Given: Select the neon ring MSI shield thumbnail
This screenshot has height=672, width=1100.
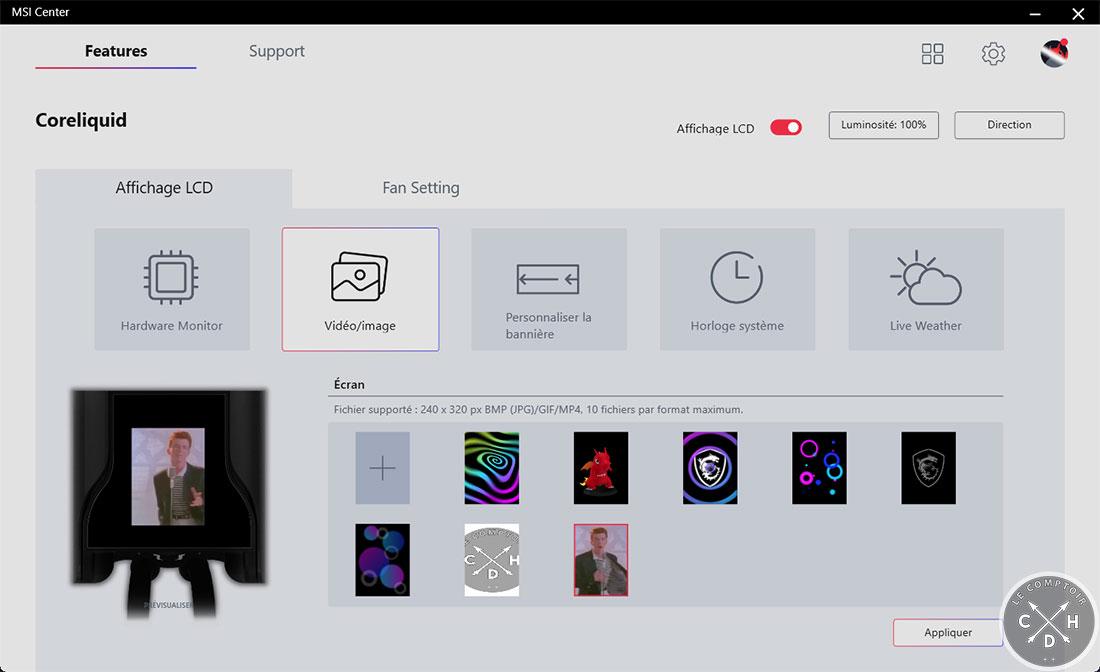Looking at the screenshot, I should pyautogui.click(x=710, y=468).
